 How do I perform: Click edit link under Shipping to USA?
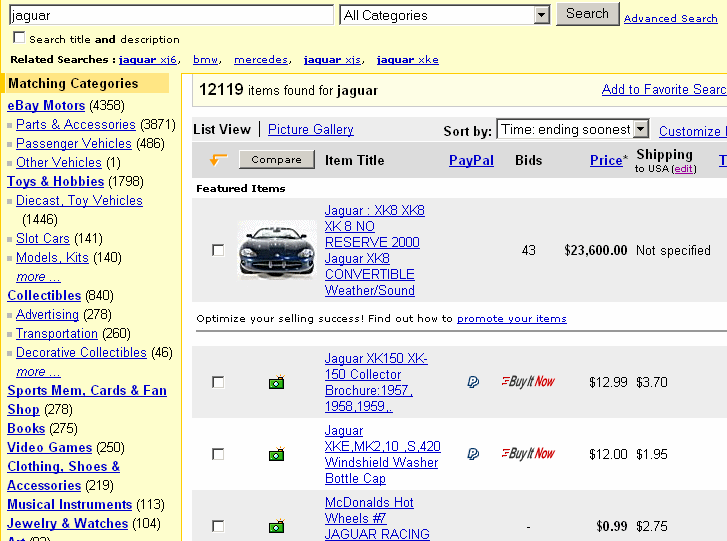click(683, 169)
